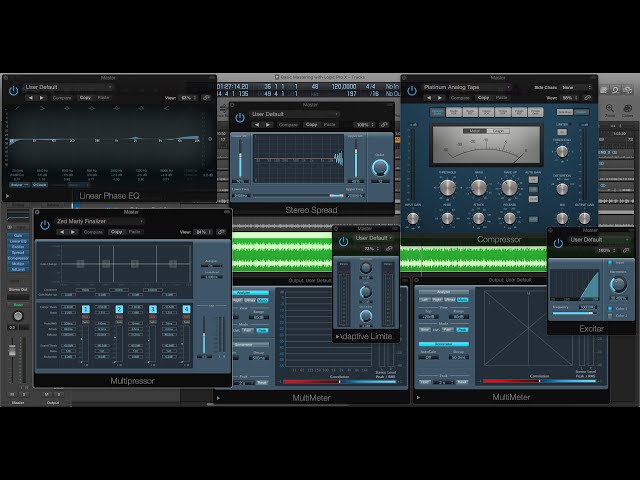Select Linear EQ slot in channel strip
The height and width of the screenshot is (480, 640).
click(x=18, y=241)
